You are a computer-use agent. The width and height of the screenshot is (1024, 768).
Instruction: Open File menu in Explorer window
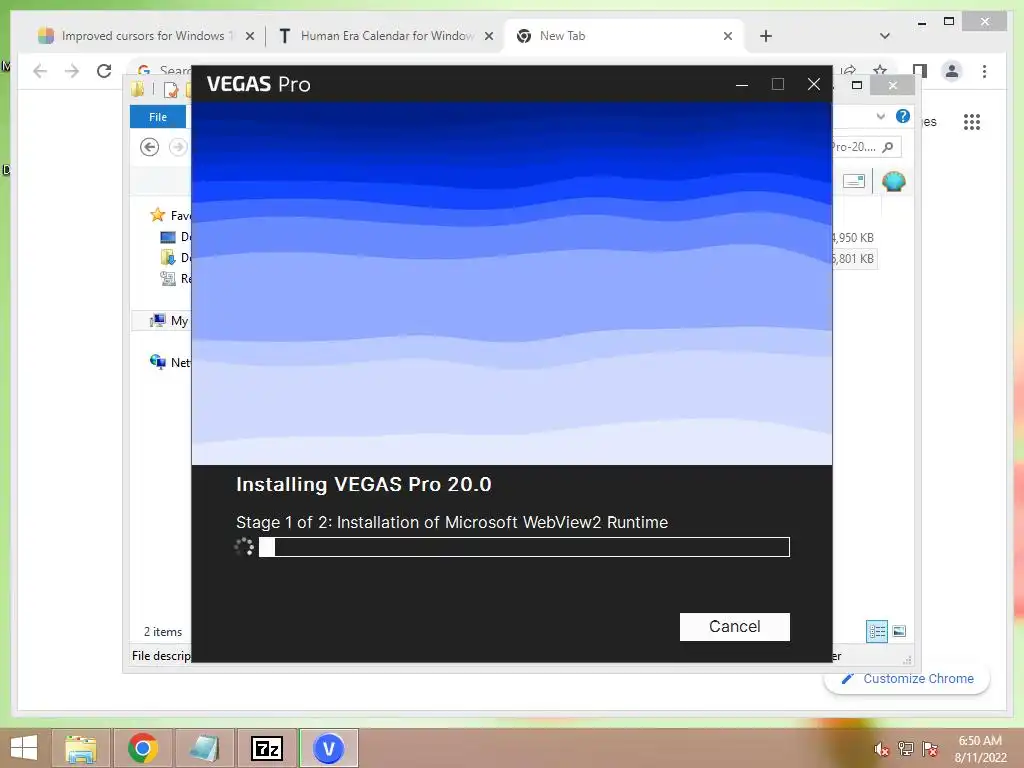158,117
